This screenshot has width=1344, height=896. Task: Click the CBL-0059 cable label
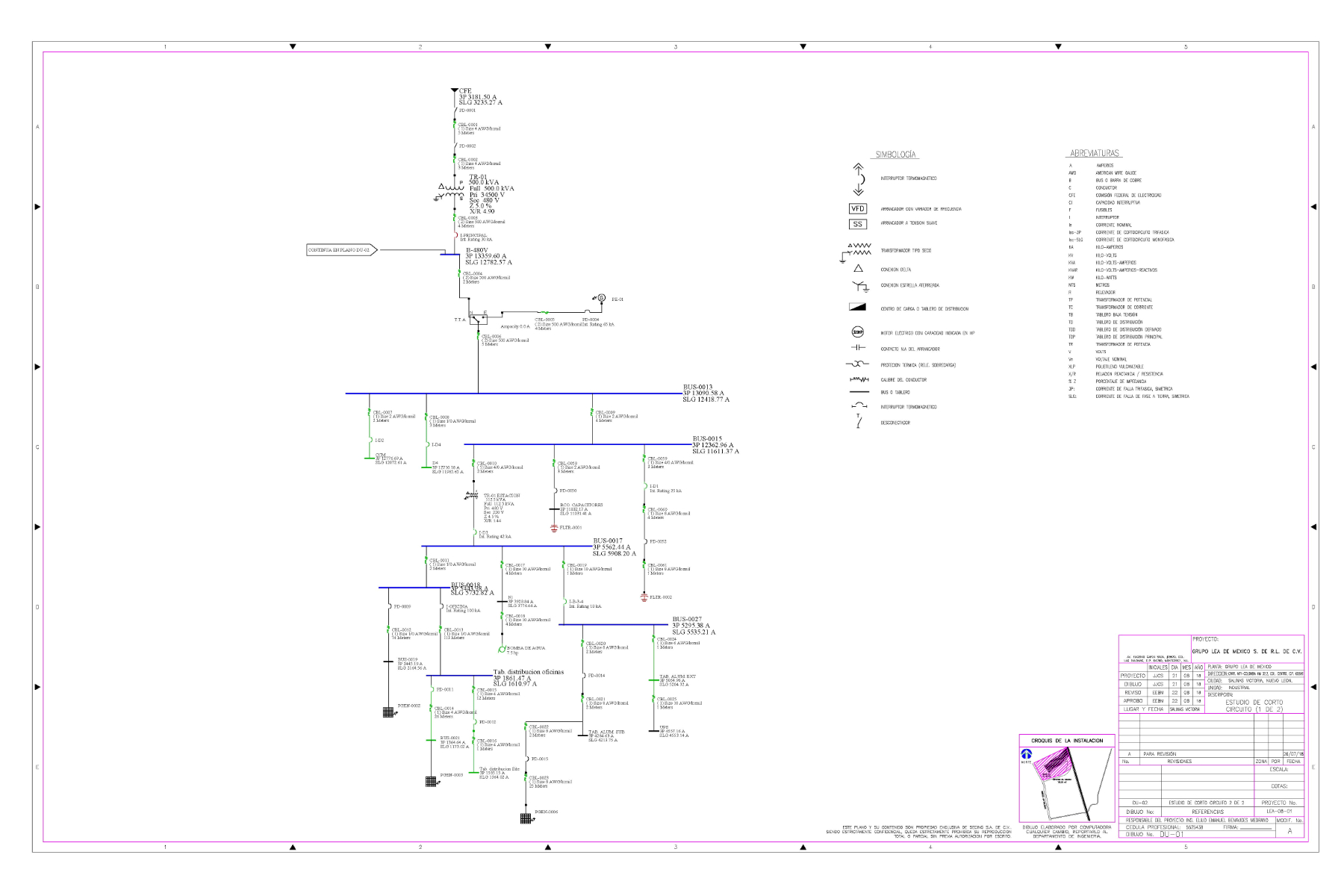click(657, 458)
